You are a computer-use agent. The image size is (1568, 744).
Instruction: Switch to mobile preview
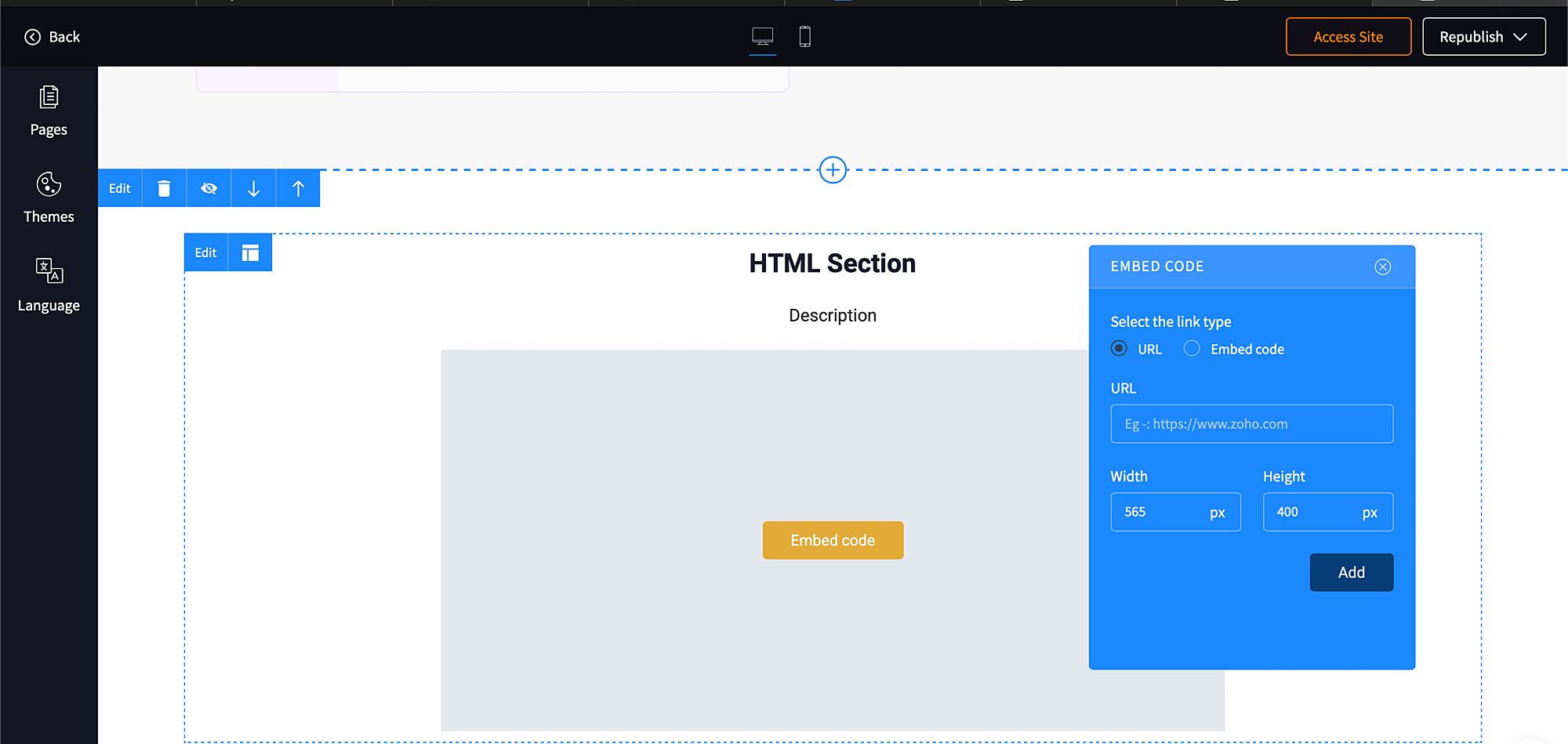tap(804, 37)
